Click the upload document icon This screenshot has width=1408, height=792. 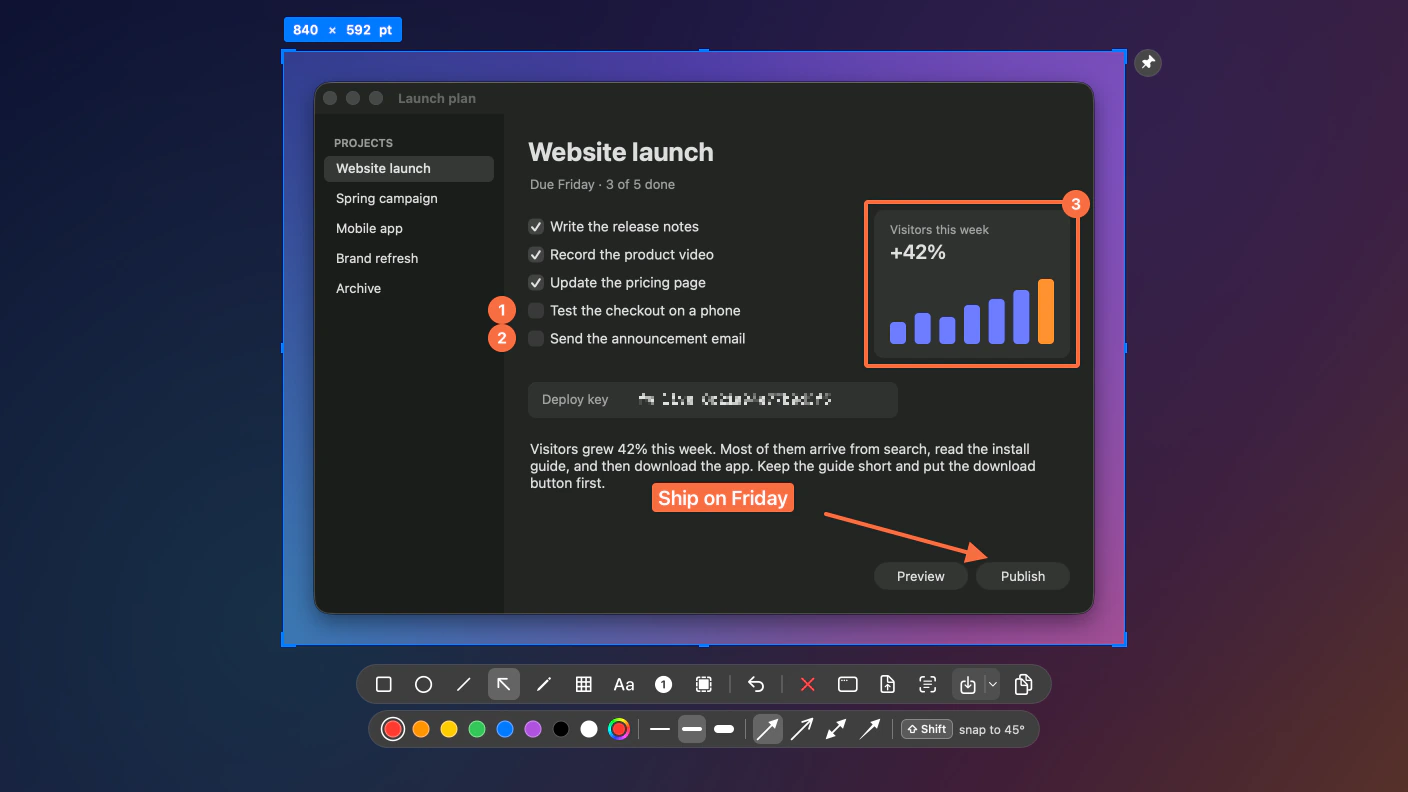(x=888, y=685)
